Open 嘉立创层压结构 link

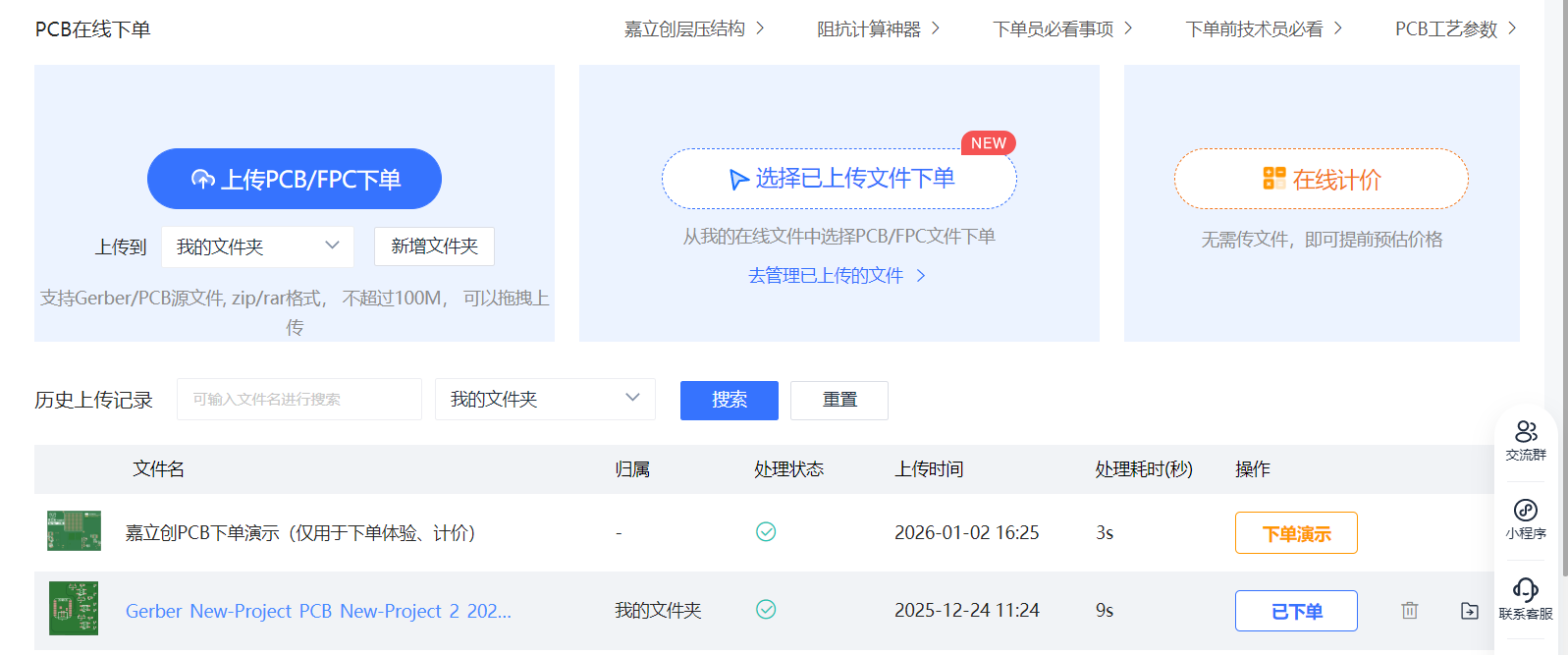click(694, 28)
